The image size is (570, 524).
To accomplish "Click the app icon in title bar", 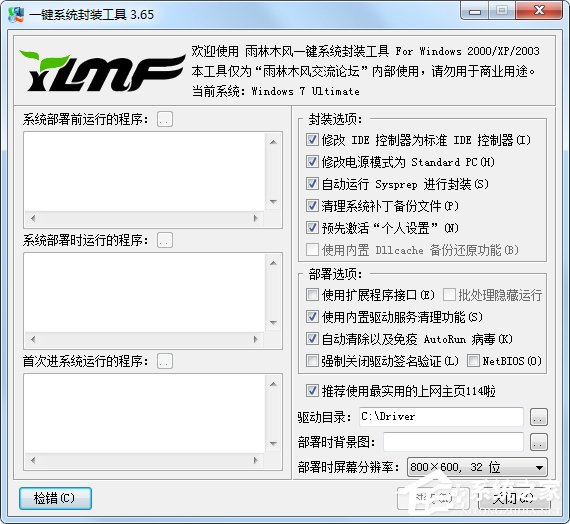I will [15, 15].
